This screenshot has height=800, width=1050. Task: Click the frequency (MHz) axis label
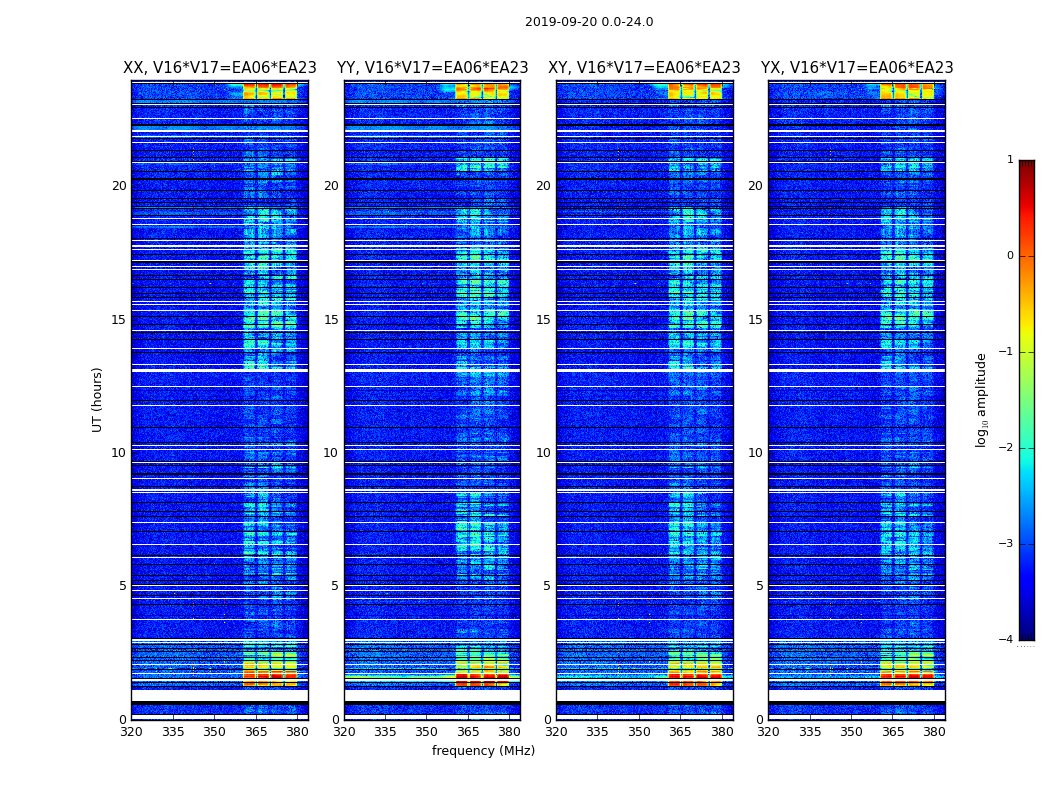pos(483,751)
